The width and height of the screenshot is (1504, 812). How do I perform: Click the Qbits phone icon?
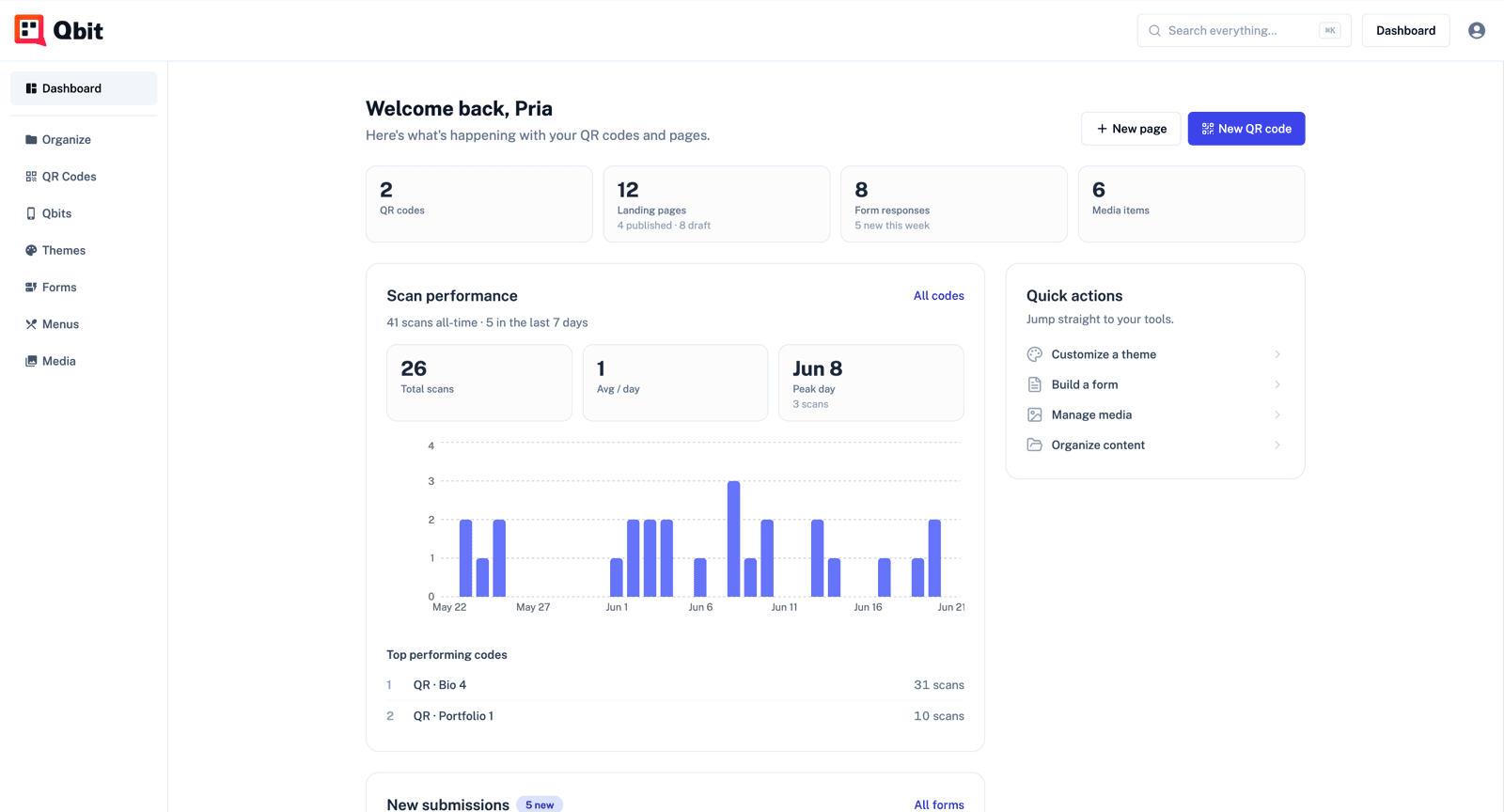(31, 213)
